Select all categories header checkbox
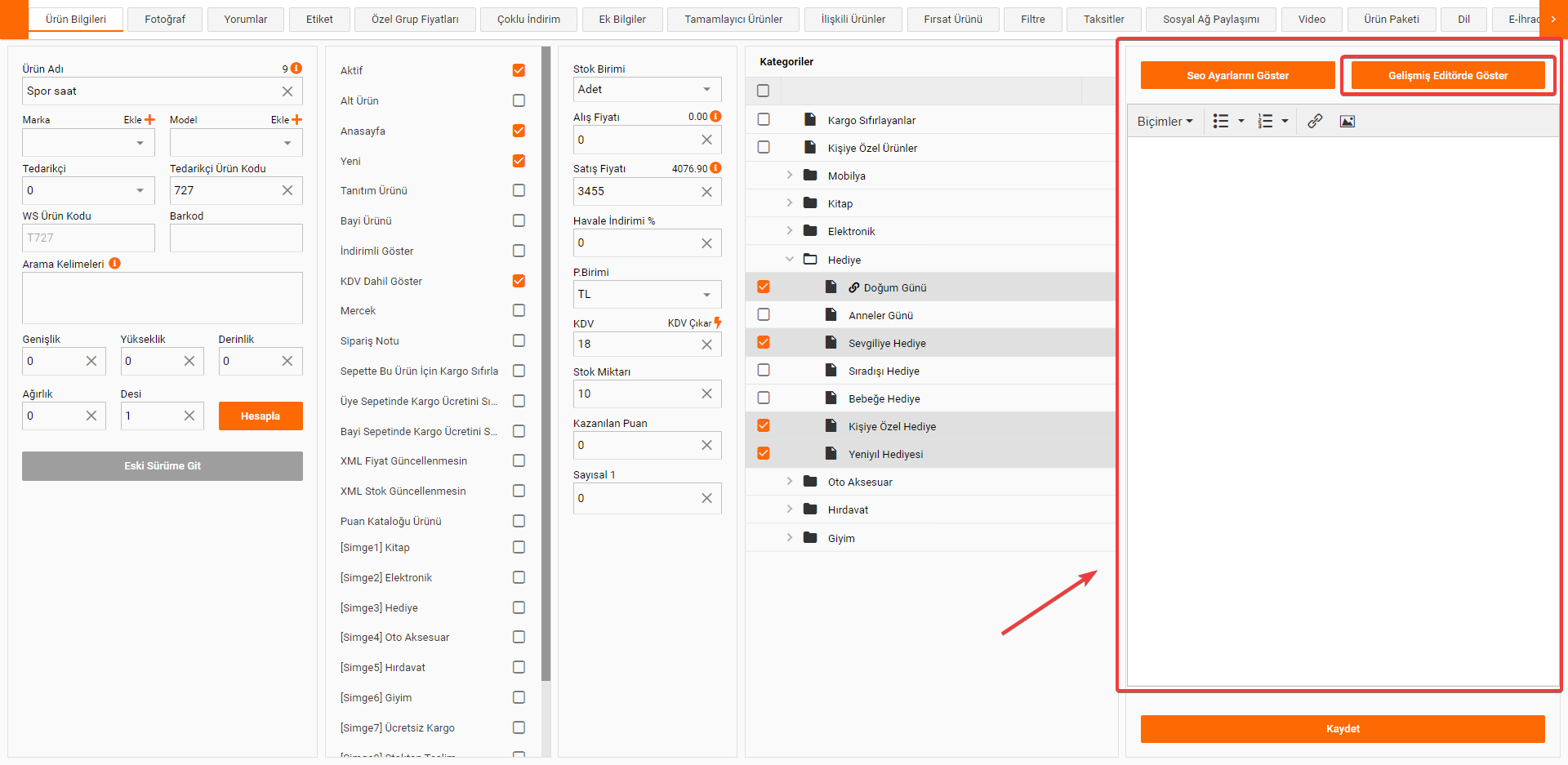 pyautogui.click(x=764, y=91)
